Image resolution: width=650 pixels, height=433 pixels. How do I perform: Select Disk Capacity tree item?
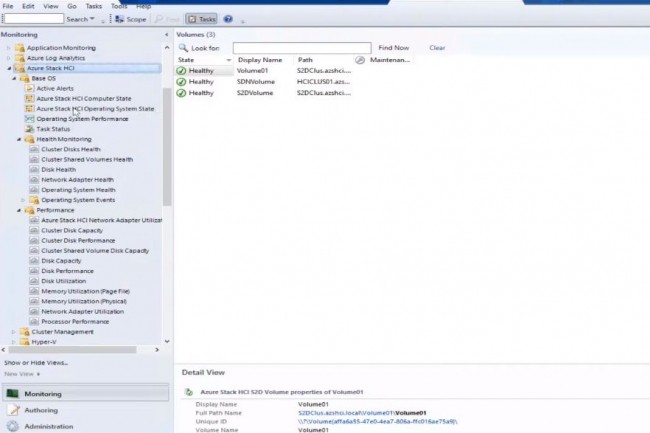pyautogui.click(x=61, y=261)
